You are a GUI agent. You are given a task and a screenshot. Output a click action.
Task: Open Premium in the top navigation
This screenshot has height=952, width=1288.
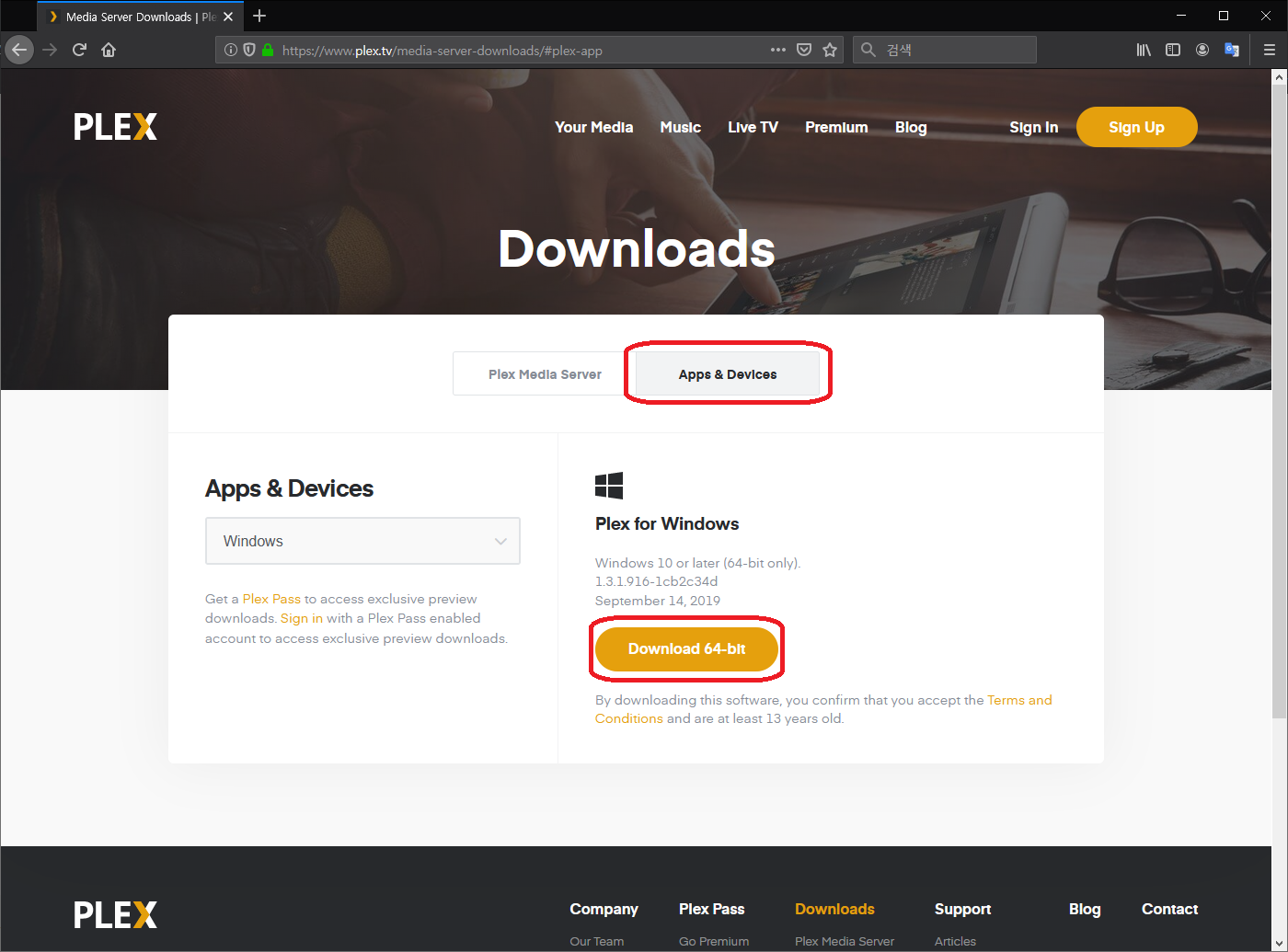tap(836, 127)
